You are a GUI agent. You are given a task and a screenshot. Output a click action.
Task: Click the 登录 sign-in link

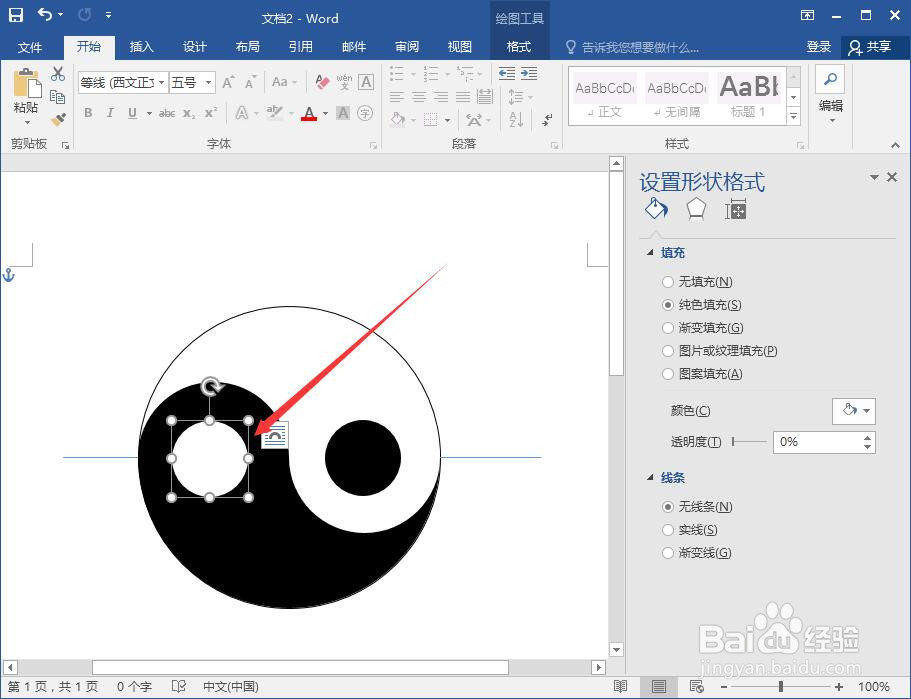coord(819,46)
